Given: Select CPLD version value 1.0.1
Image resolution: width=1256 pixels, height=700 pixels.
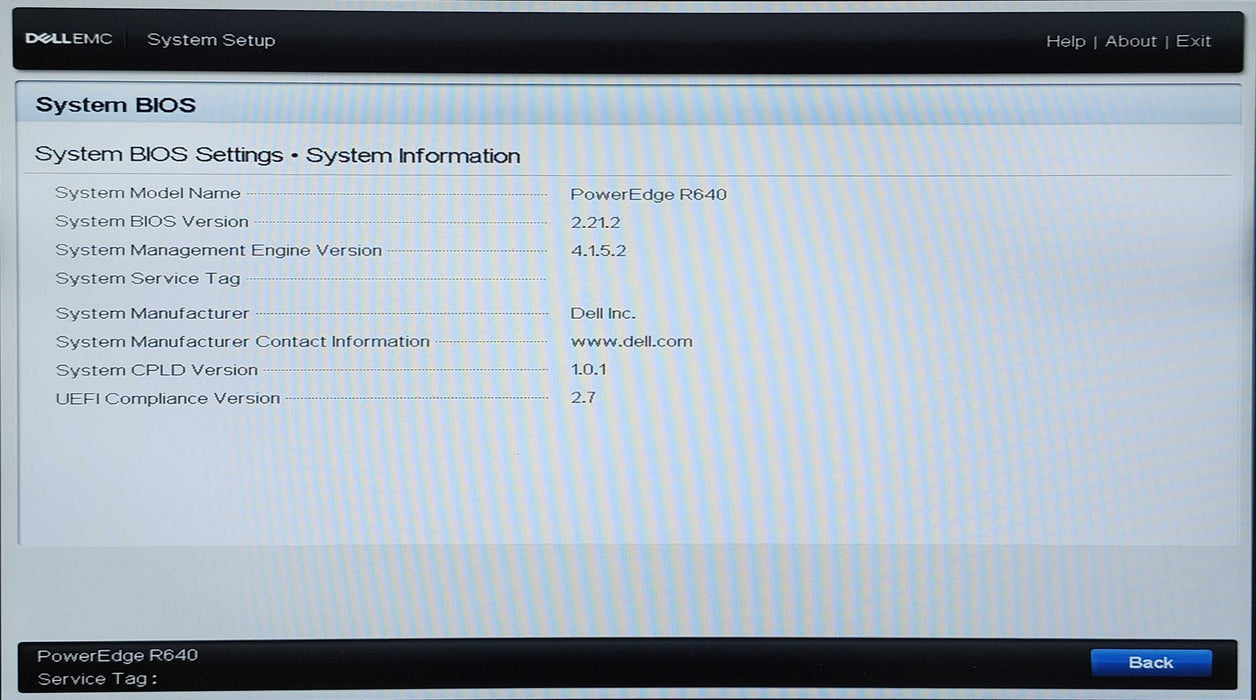Looking at the screenshot, I should point(588,370).
